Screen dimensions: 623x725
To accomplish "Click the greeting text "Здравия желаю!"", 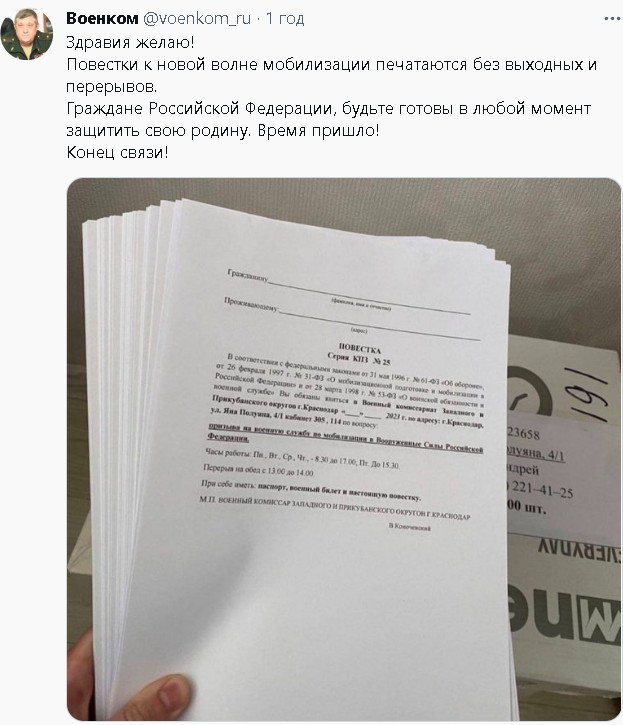I will tap(130, 42).
